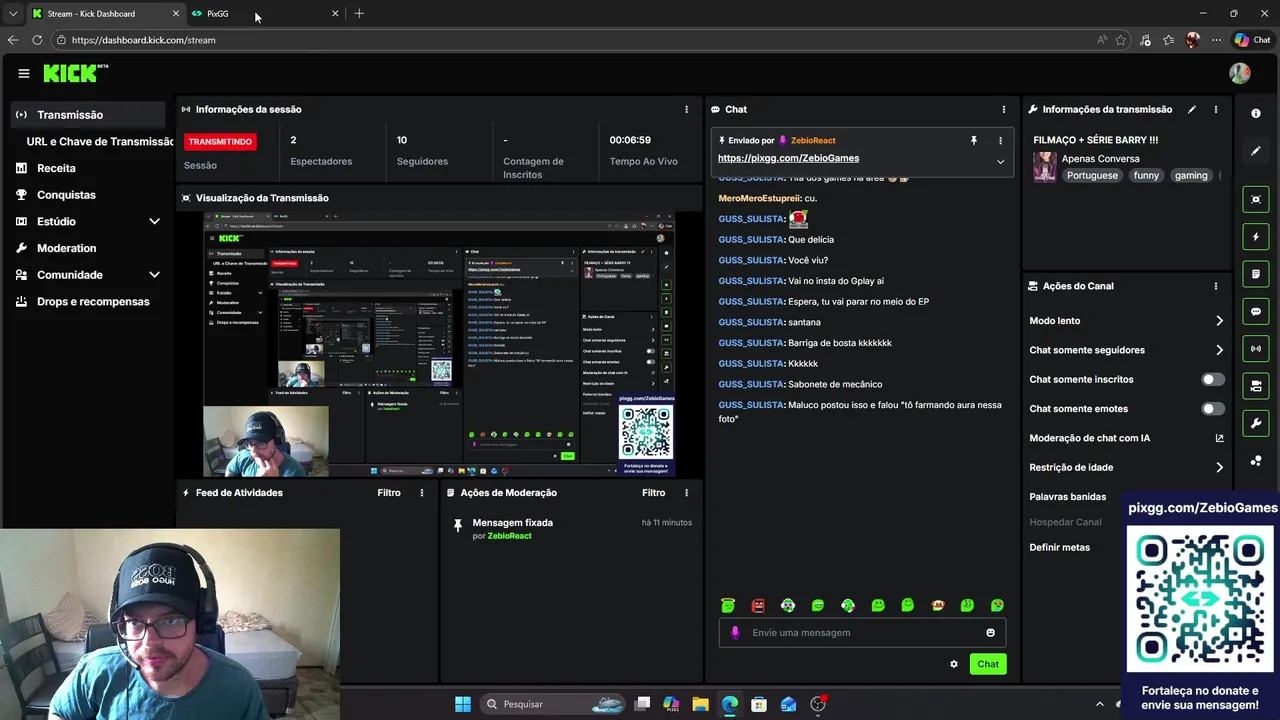Toggle the focus frame widget icon in right sidebar

click(1256, 199)
